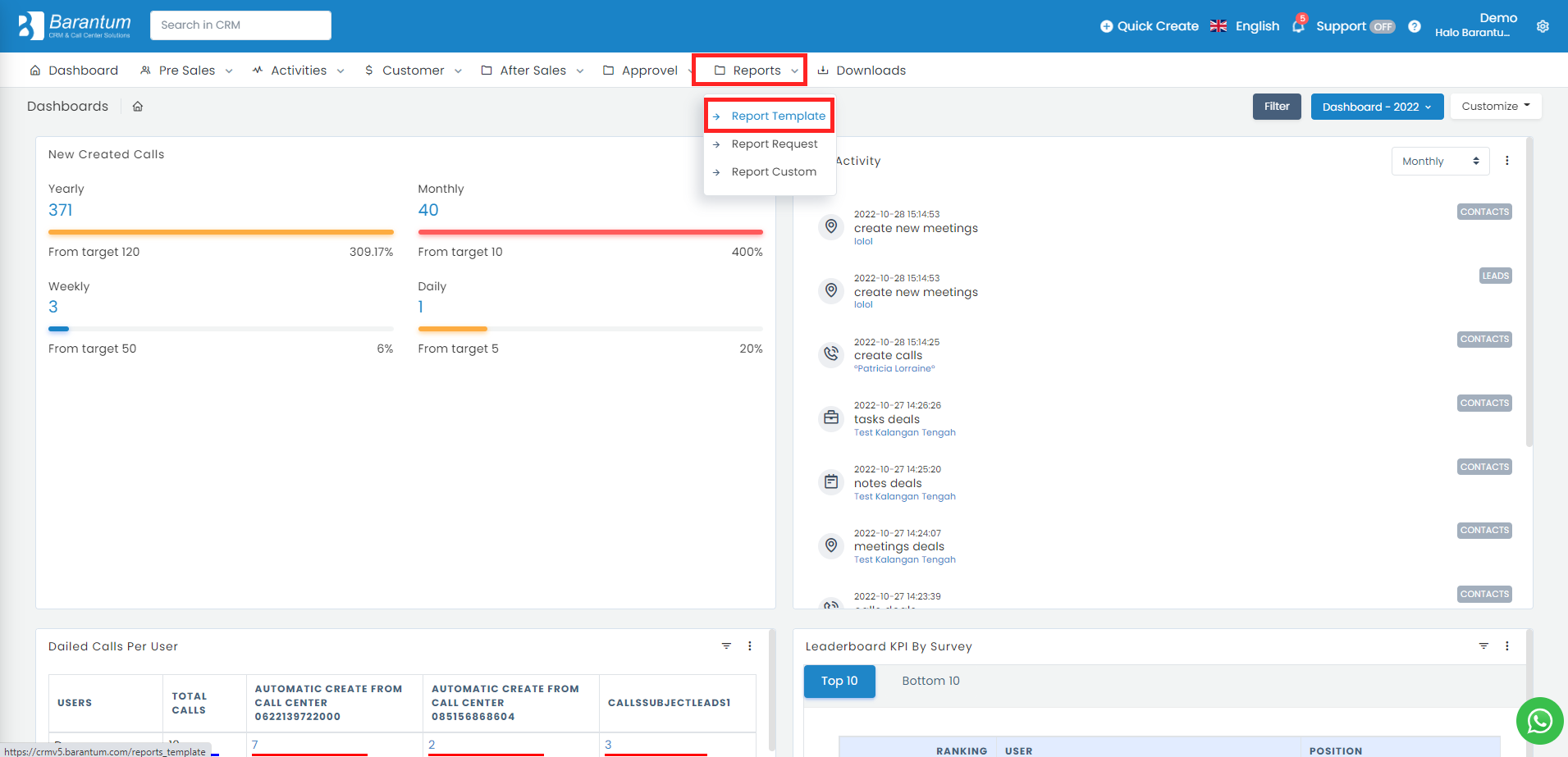Click Quick Create button
Viewport: 1568px width, 757px height.
point(1149,26)
